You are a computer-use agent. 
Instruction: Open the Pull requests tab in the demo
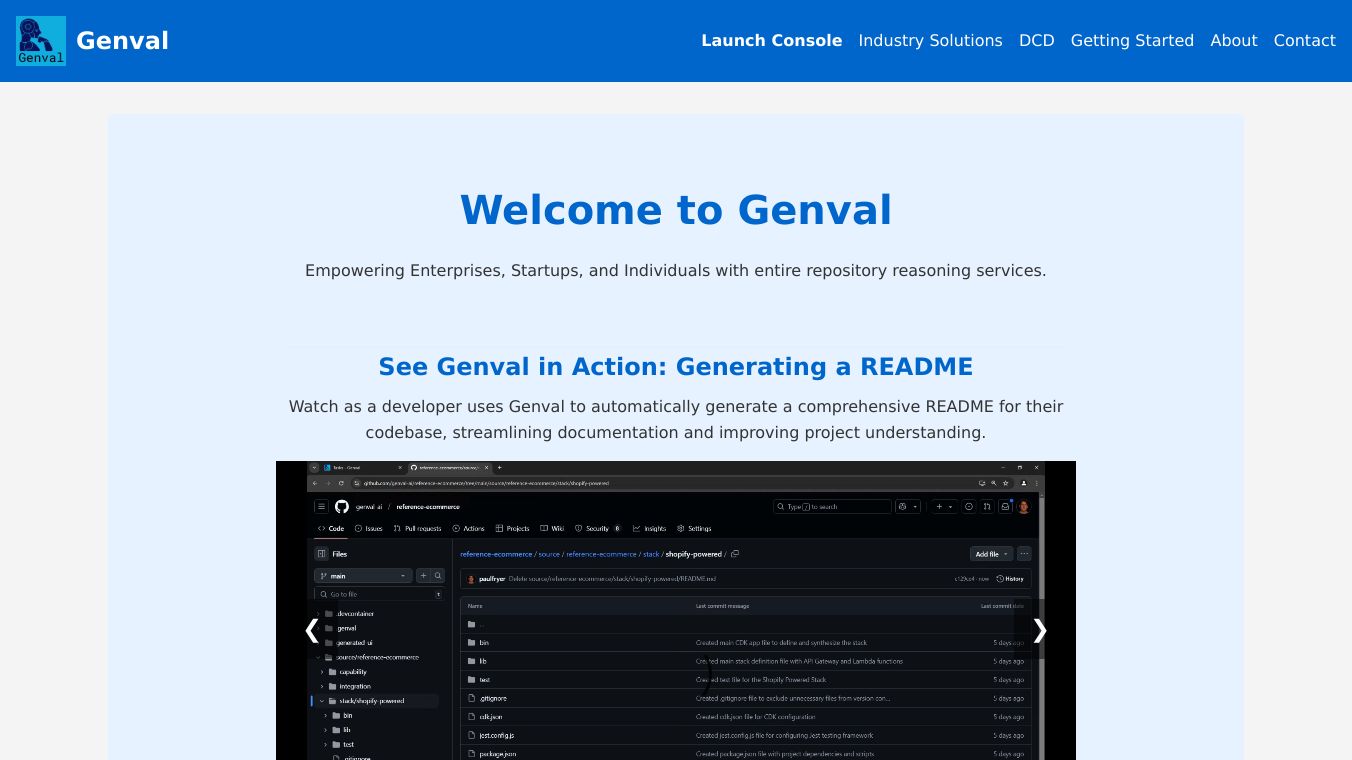coord(417,529)
